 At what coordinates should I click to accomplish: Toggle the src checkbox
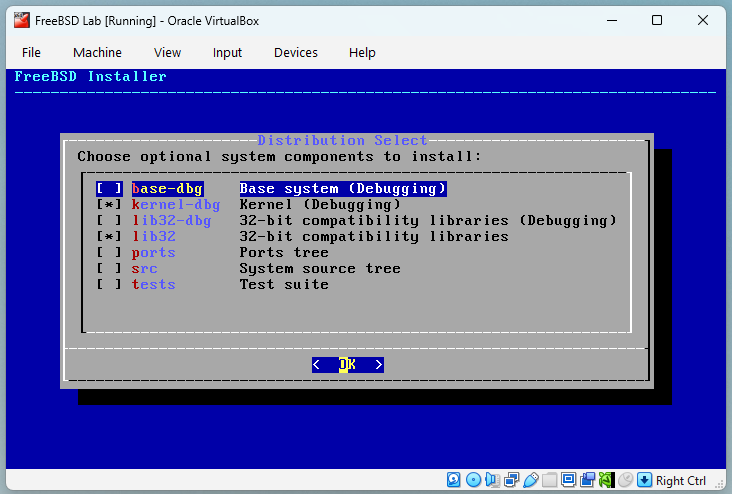coord(109,268)
